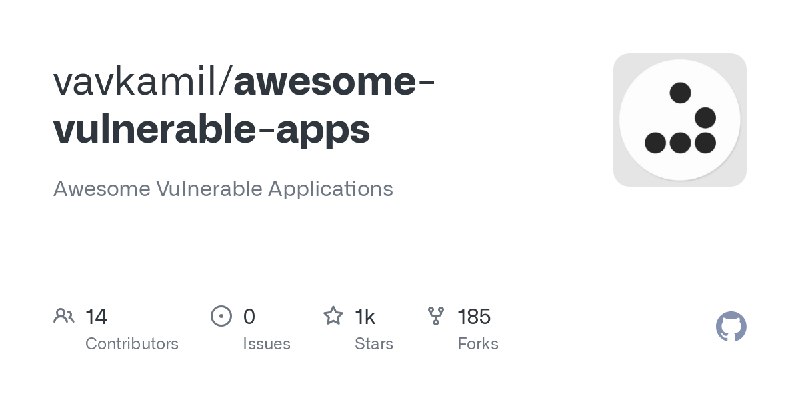
Task: Click the fork count 185
Action: tap(474, 317)
